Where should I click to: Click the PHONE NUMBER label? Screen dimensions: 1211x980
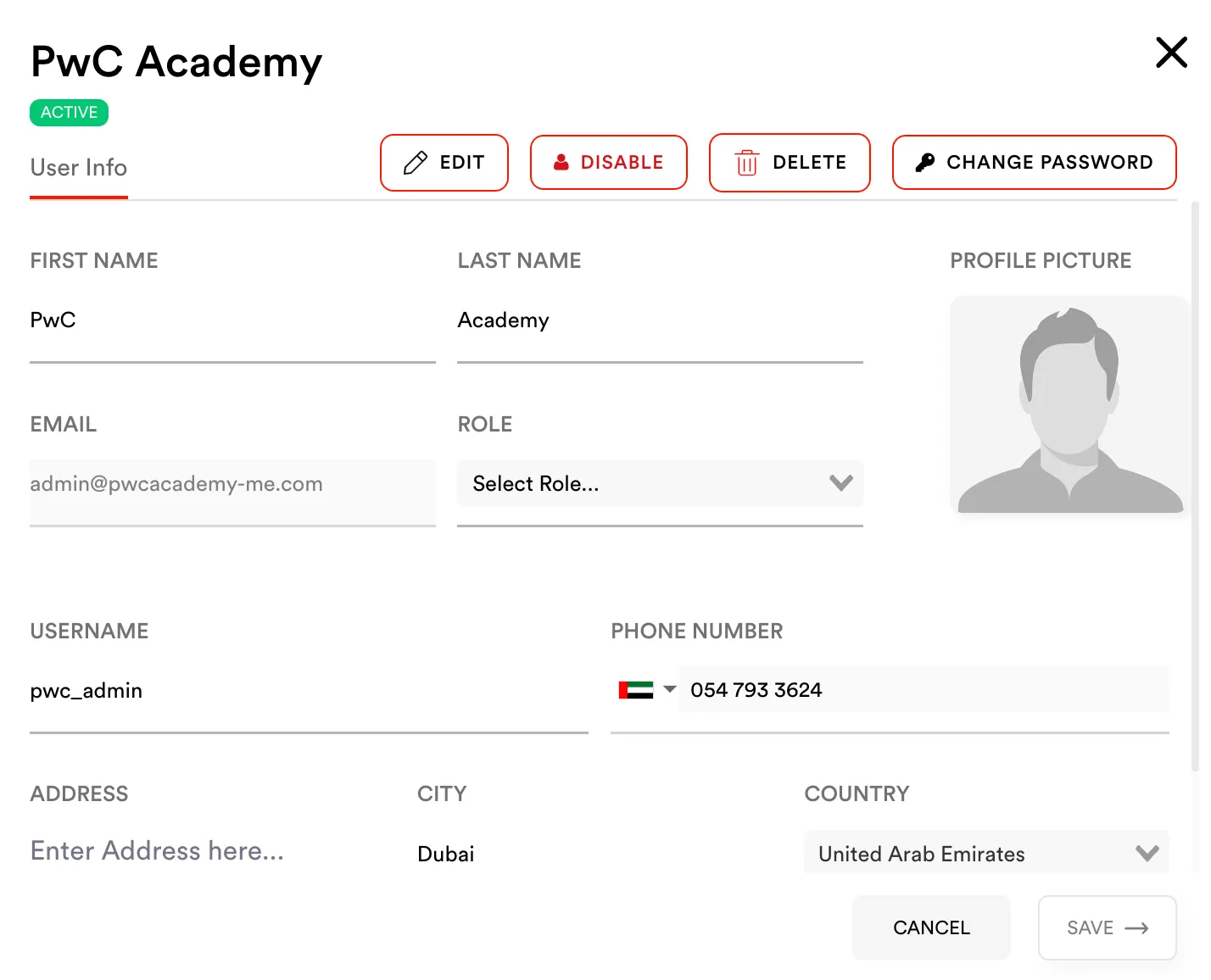(697, 632)
